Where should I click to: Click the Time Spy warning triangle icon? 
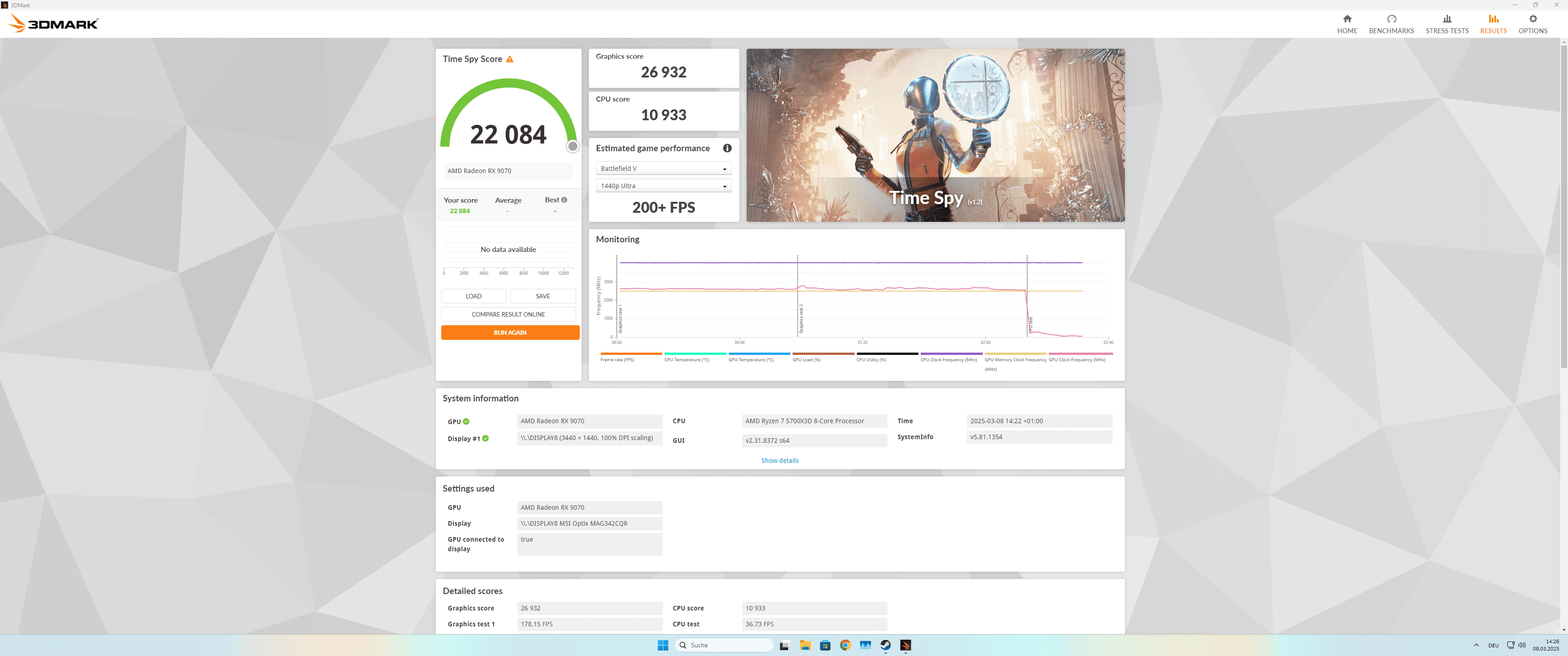(x=510, y=59)
